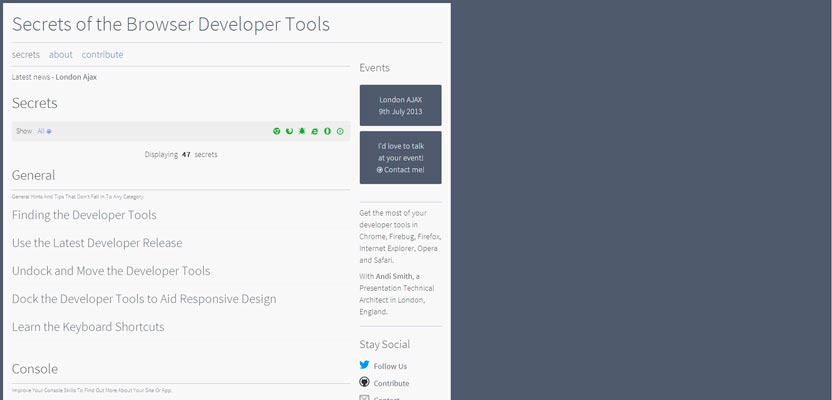Filter secrets by the Firebug bug icon

point(302,131)
